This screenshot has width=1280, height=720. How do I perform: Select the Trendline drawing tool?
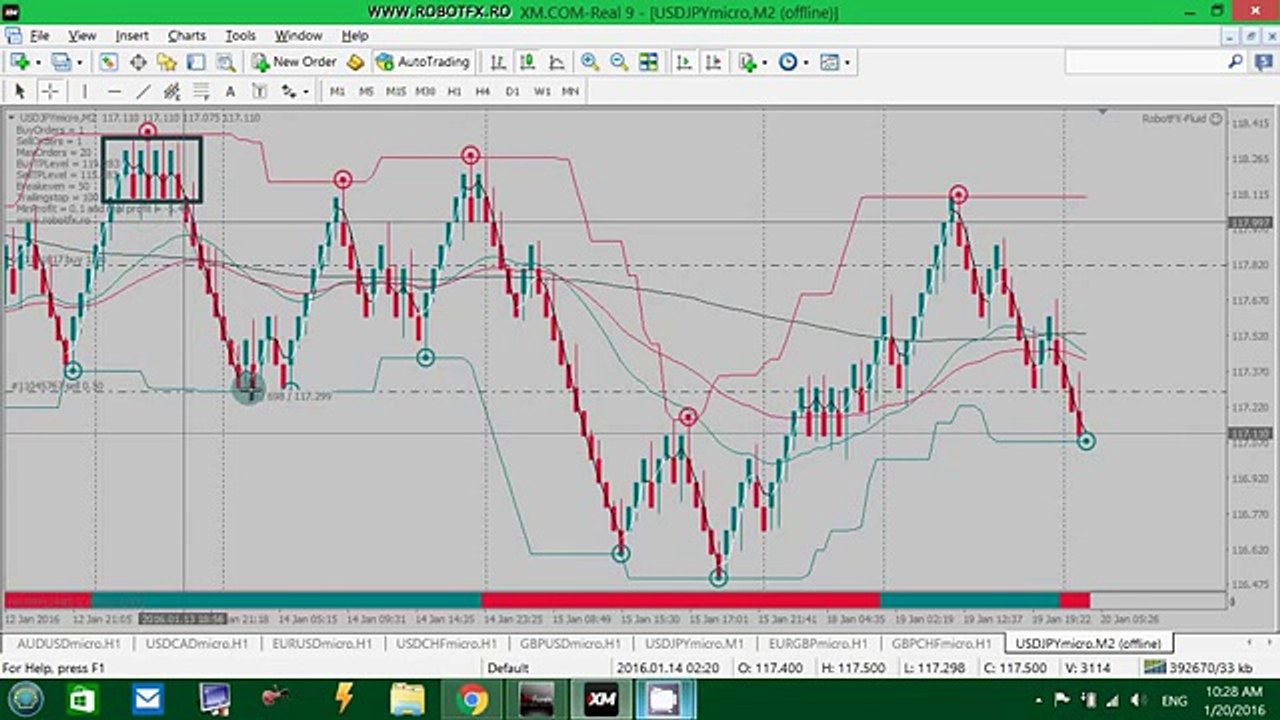point(143,91)
